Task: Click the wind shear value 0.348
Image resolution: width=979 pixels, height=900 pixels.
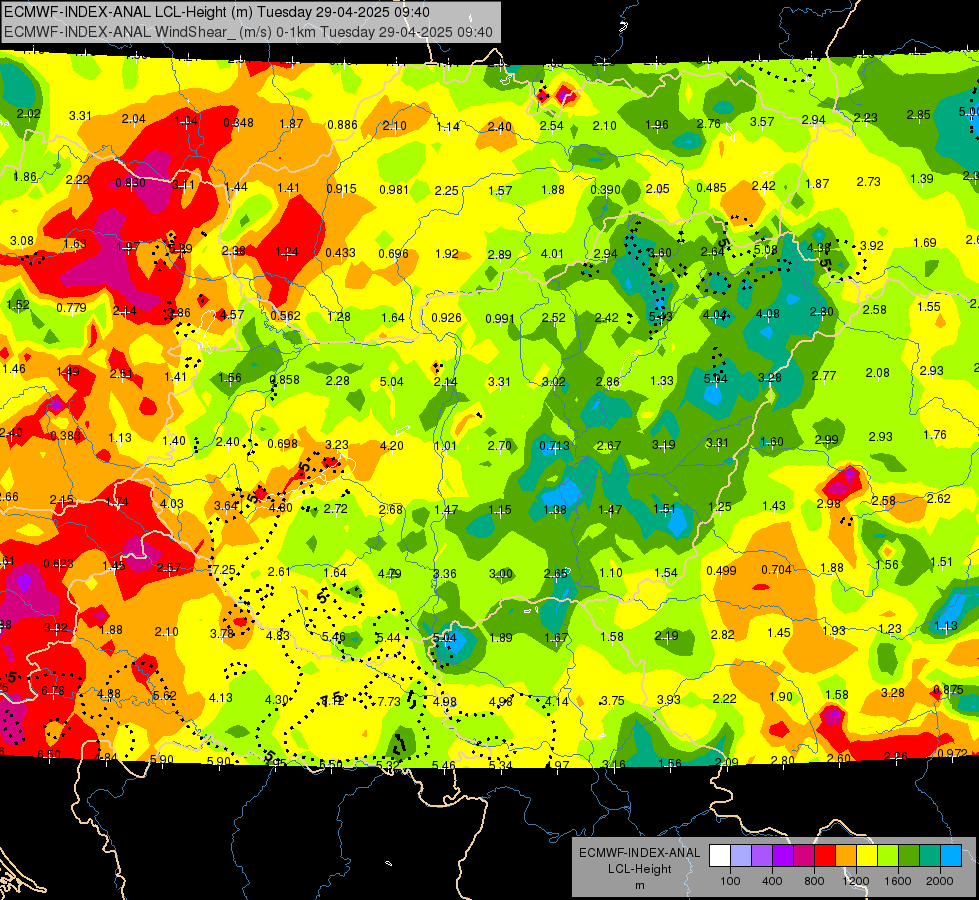Action: [x=239, y=123]
